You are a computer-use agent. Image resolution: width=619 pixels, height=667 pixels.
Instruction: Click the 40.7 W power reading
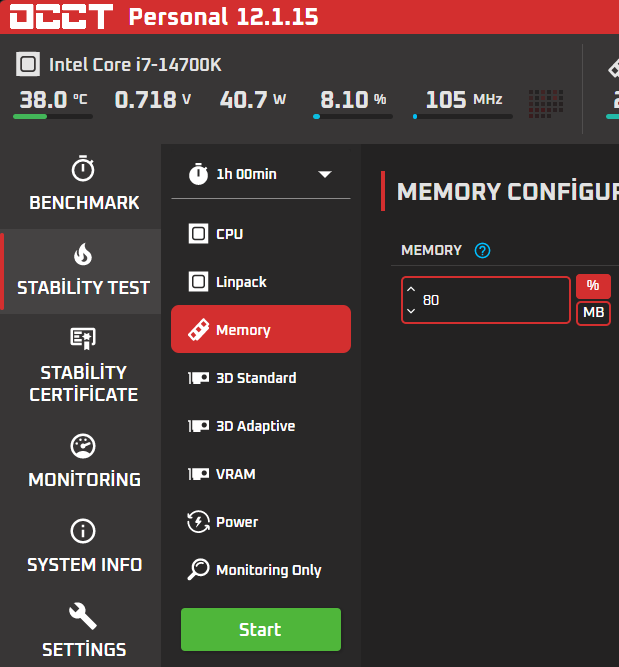click(x=253, y=100)
